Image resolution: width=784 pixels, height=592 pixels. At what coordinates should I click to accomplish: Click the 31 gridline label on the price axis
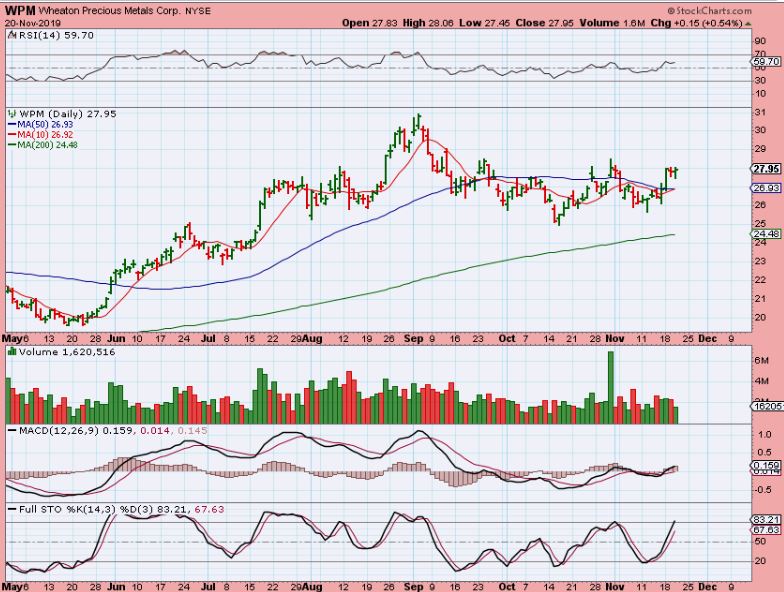click(760, 112)
